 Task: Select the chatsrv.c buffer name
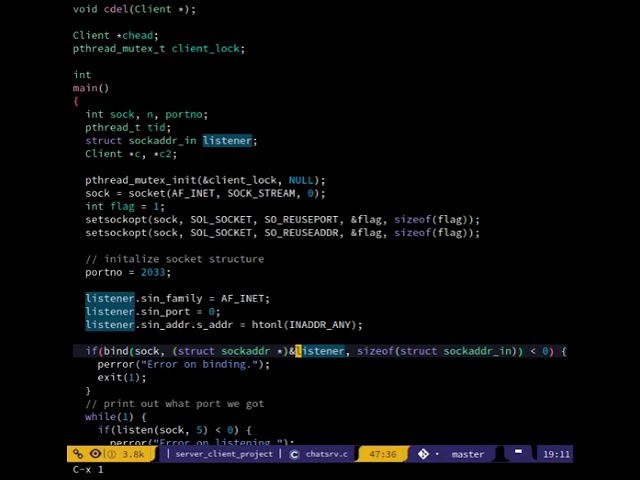coord(327,454)
